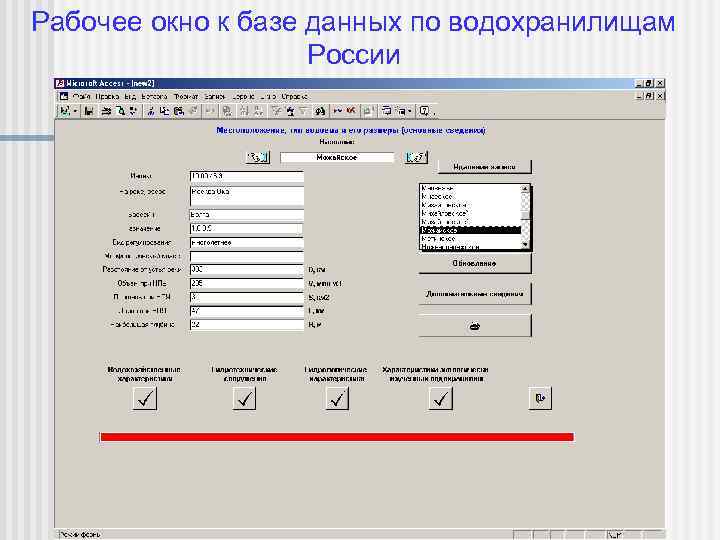720x540 pixels.
Task: Click the exit door icon button
Action: (540, 398)
